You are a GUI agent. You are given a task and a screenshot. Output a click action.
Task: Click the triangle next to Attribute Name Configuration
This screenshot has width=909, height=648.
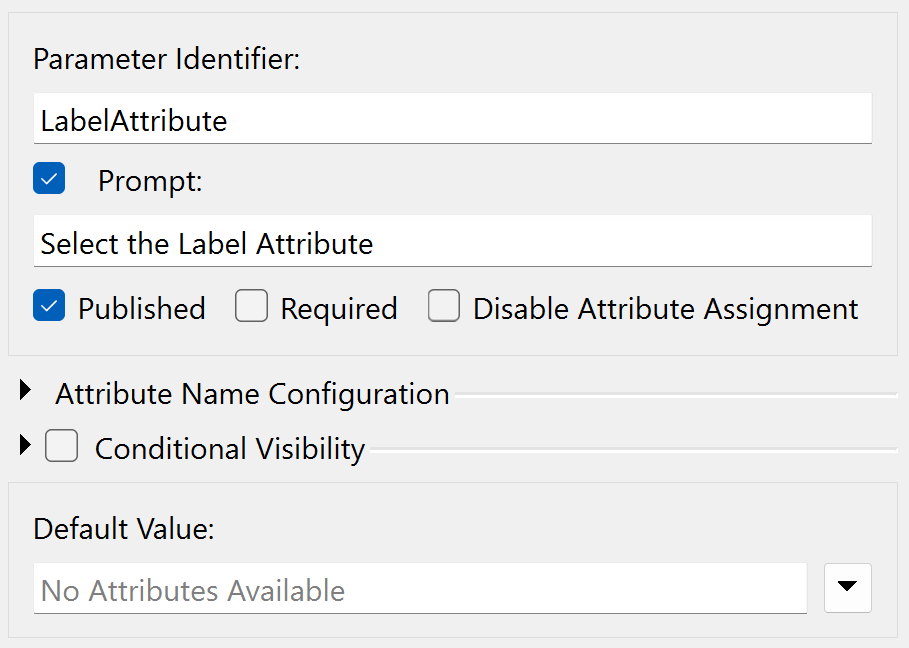(x=25, y=392)
